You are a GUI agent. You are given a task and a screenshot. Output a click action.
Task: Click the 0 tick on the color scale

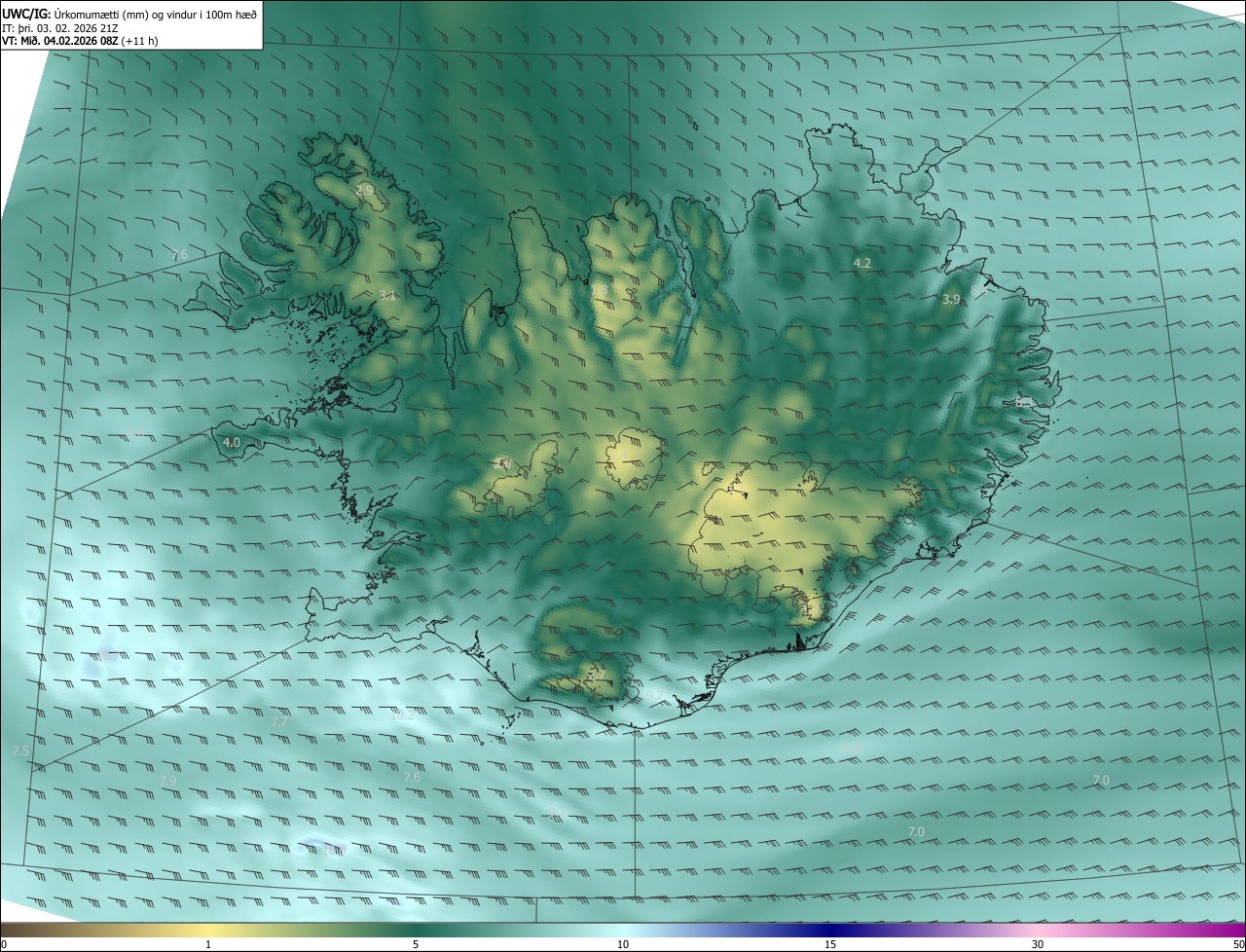[x=4, y=944]
